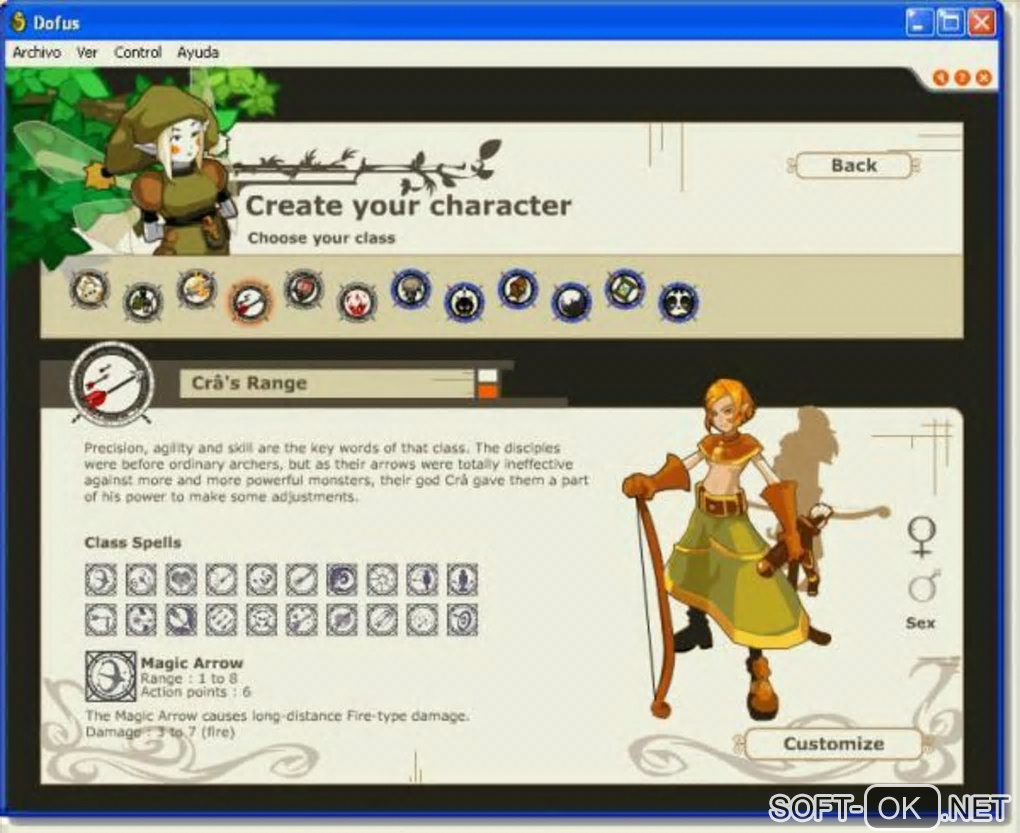Choose the skull and crossbones spell icon
This screenshot has height=833, width=1020.
pyautogui.click(x=262, y=620)
